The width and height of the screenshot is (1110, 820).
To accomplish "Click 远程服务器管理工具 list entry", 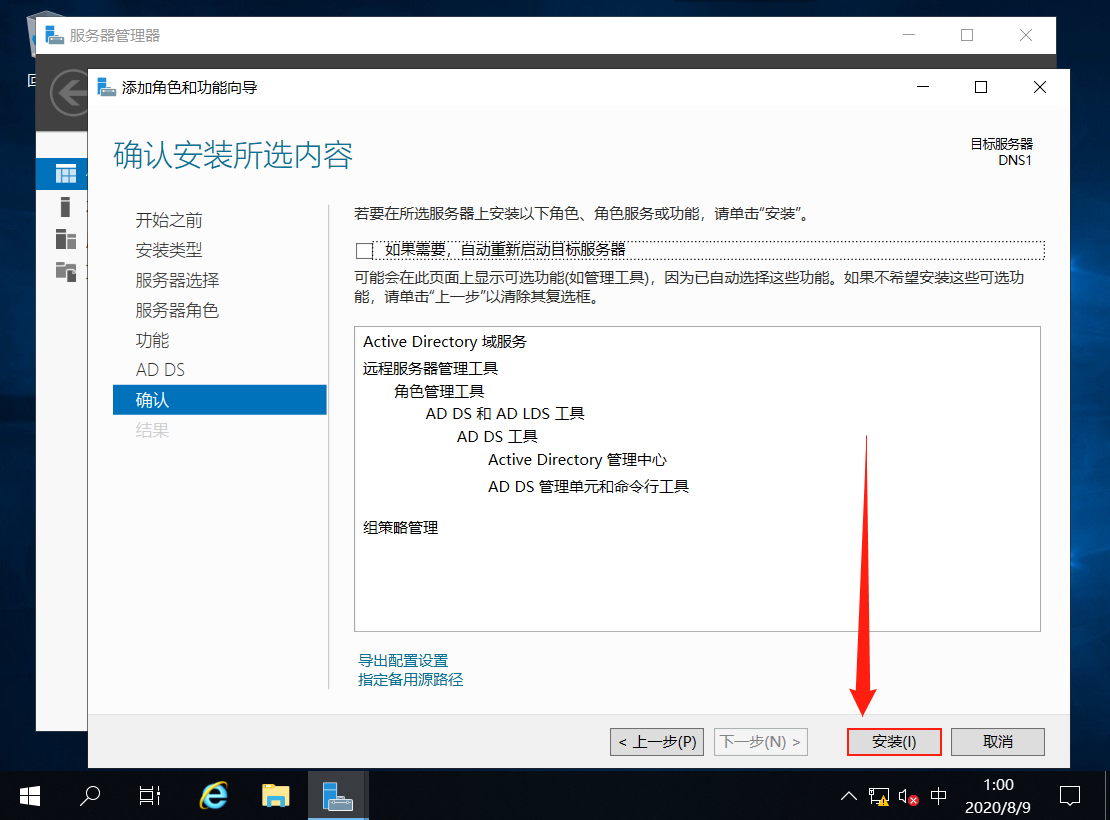I will [x=430, y=368].
